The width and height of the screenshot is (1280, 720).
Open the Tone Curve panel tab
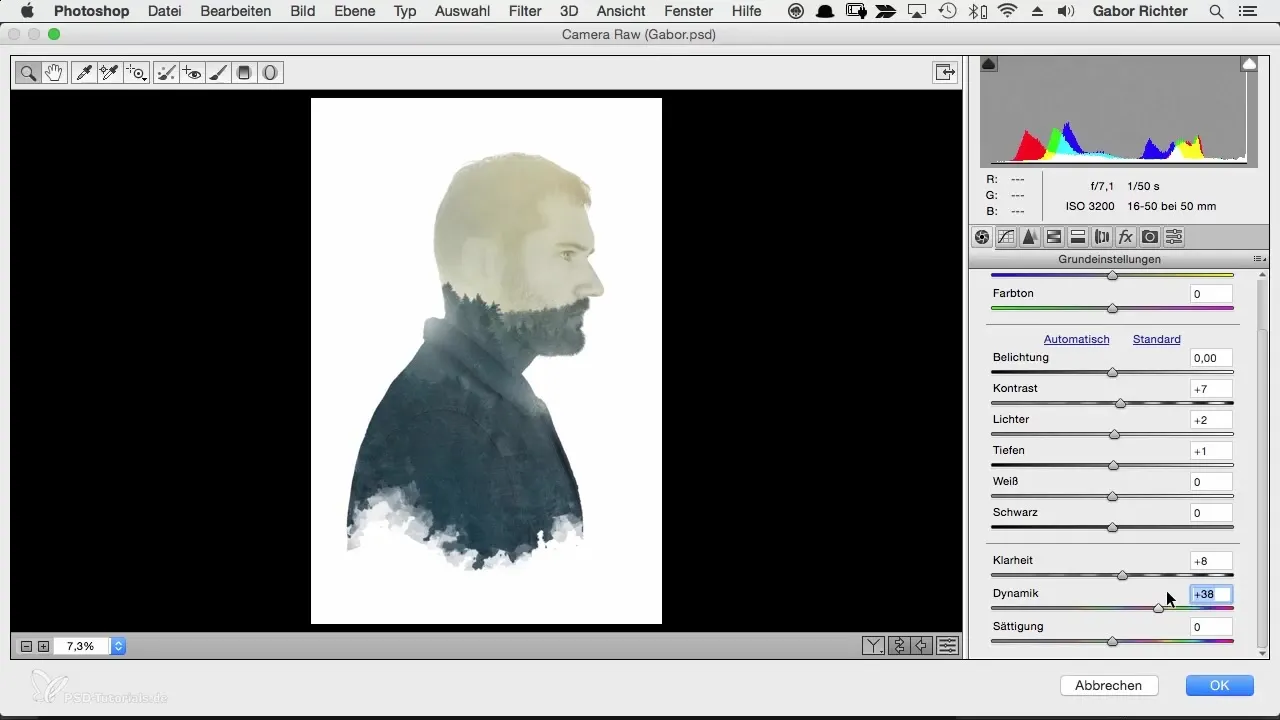[x=1006, y=237]
